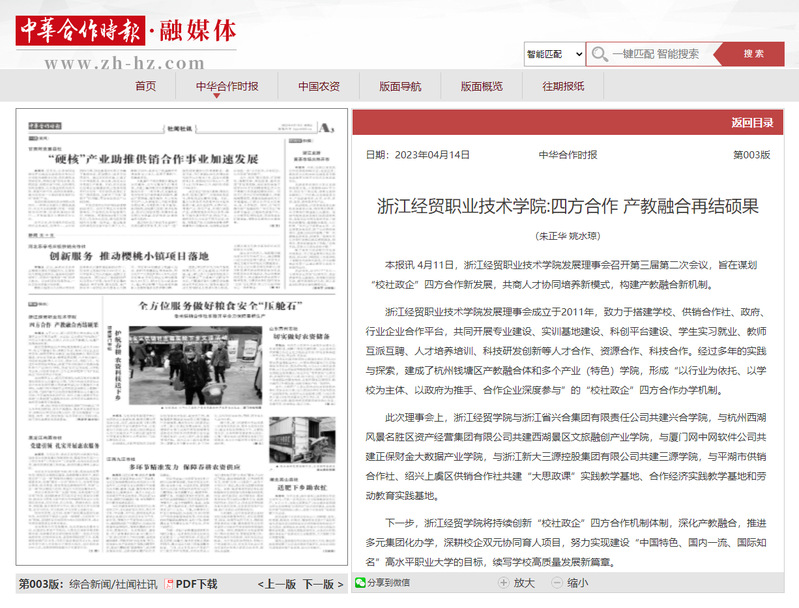Open 往期报纸 archive
Screen dimensions: 799x608
[563, 86]
